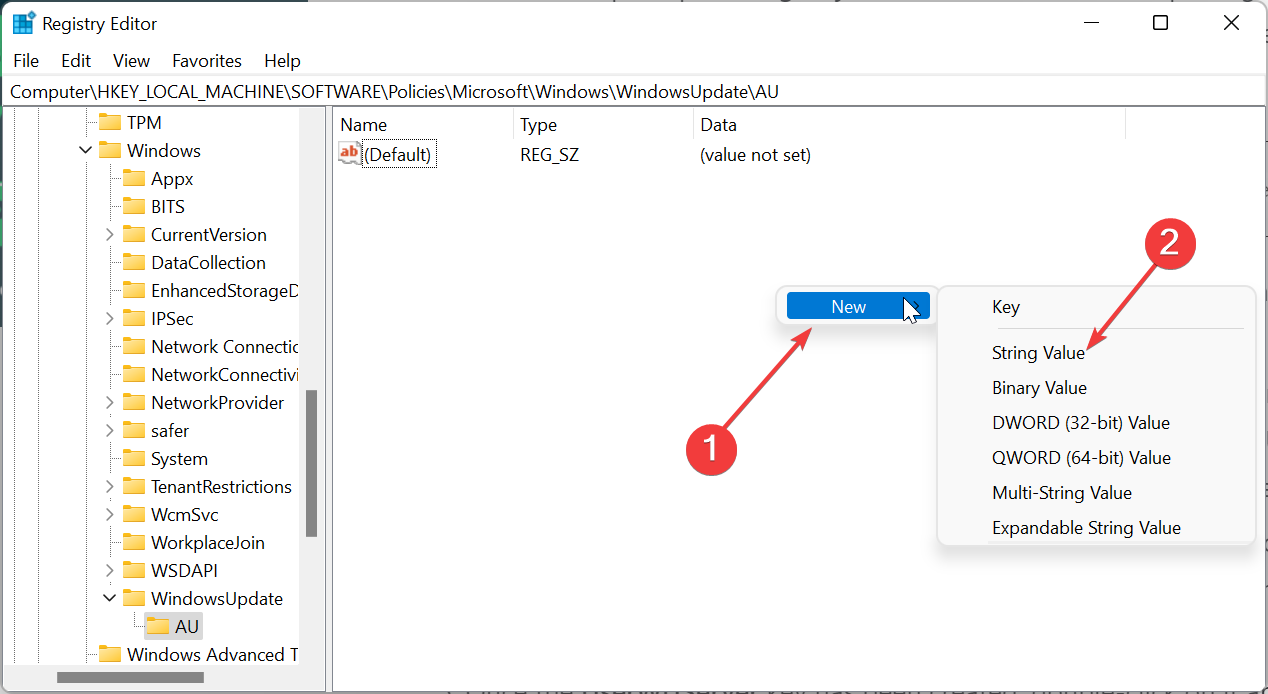Image resolution: width=1268 pixels, height=694 pixels.
Task: Select the DataCollection key label
Action: pyautogui.click(x=208, y=263)
